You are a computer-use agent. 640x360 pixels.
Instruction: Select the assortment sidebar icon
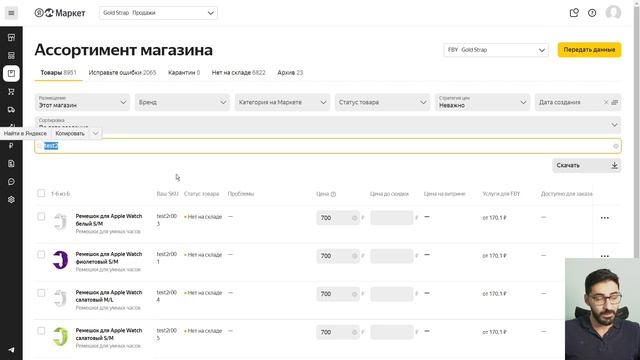(11, 73)
